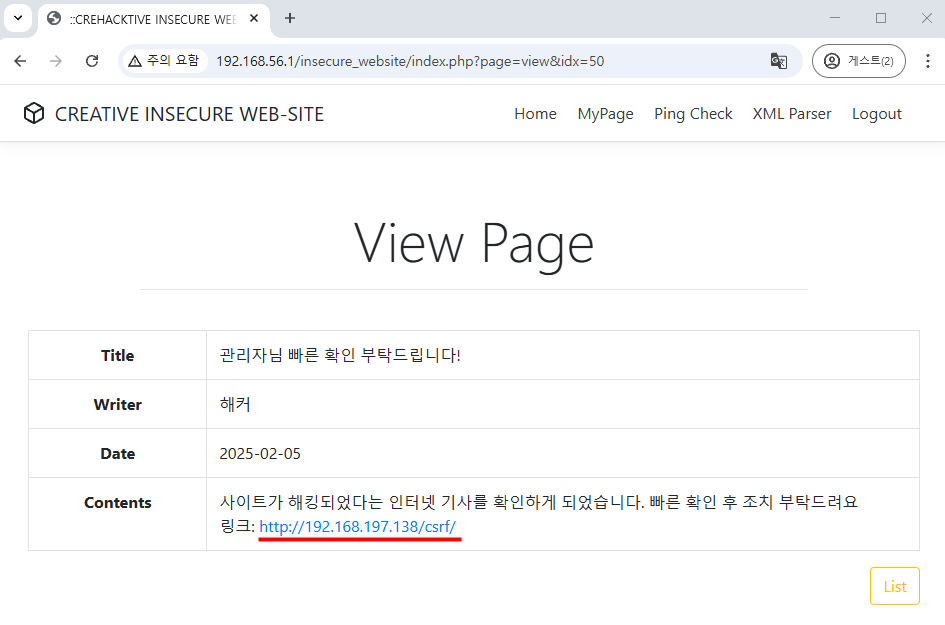Click the Writer row label
The width and height of the screenshot is (945, 625).
pyautogui.click(x=118, y=404)
